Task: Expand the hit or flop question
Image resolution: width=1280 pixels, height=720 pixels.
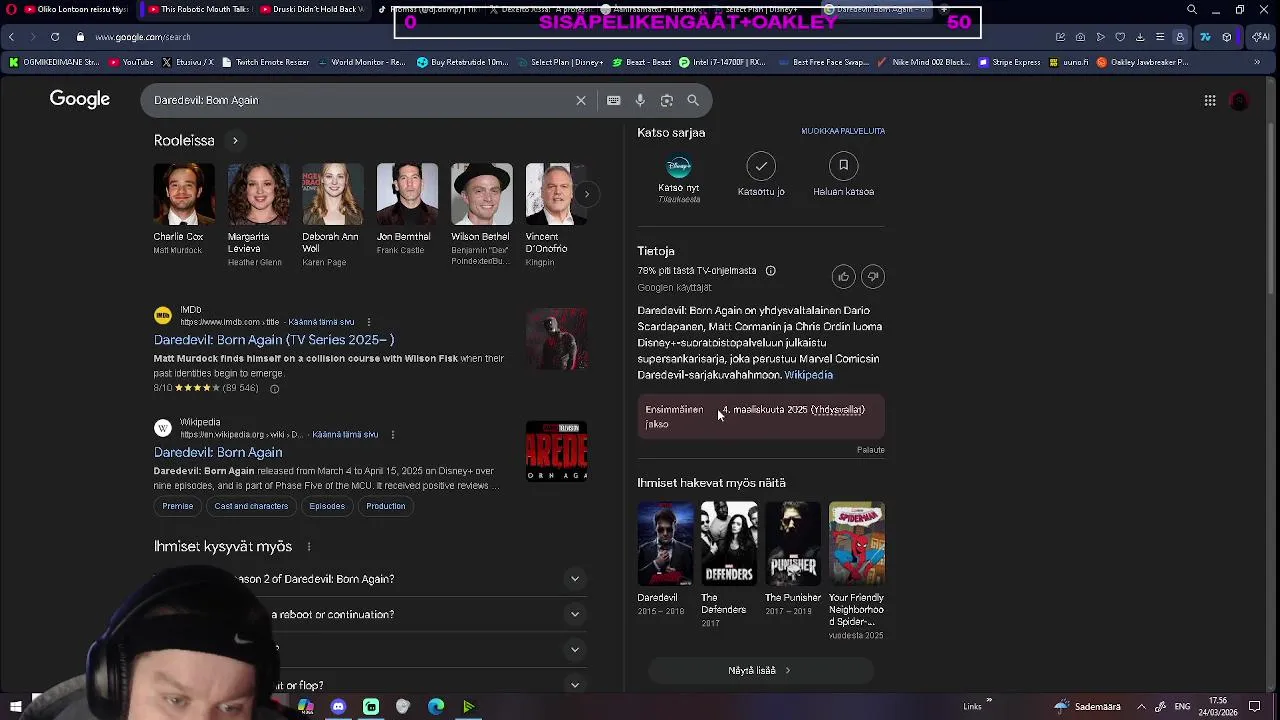Action: [x=371, y=685]
